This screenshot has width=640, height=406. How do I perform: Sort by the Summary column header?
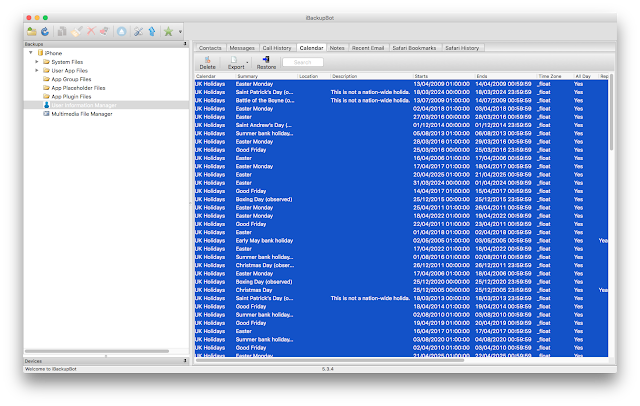[266, 76]
